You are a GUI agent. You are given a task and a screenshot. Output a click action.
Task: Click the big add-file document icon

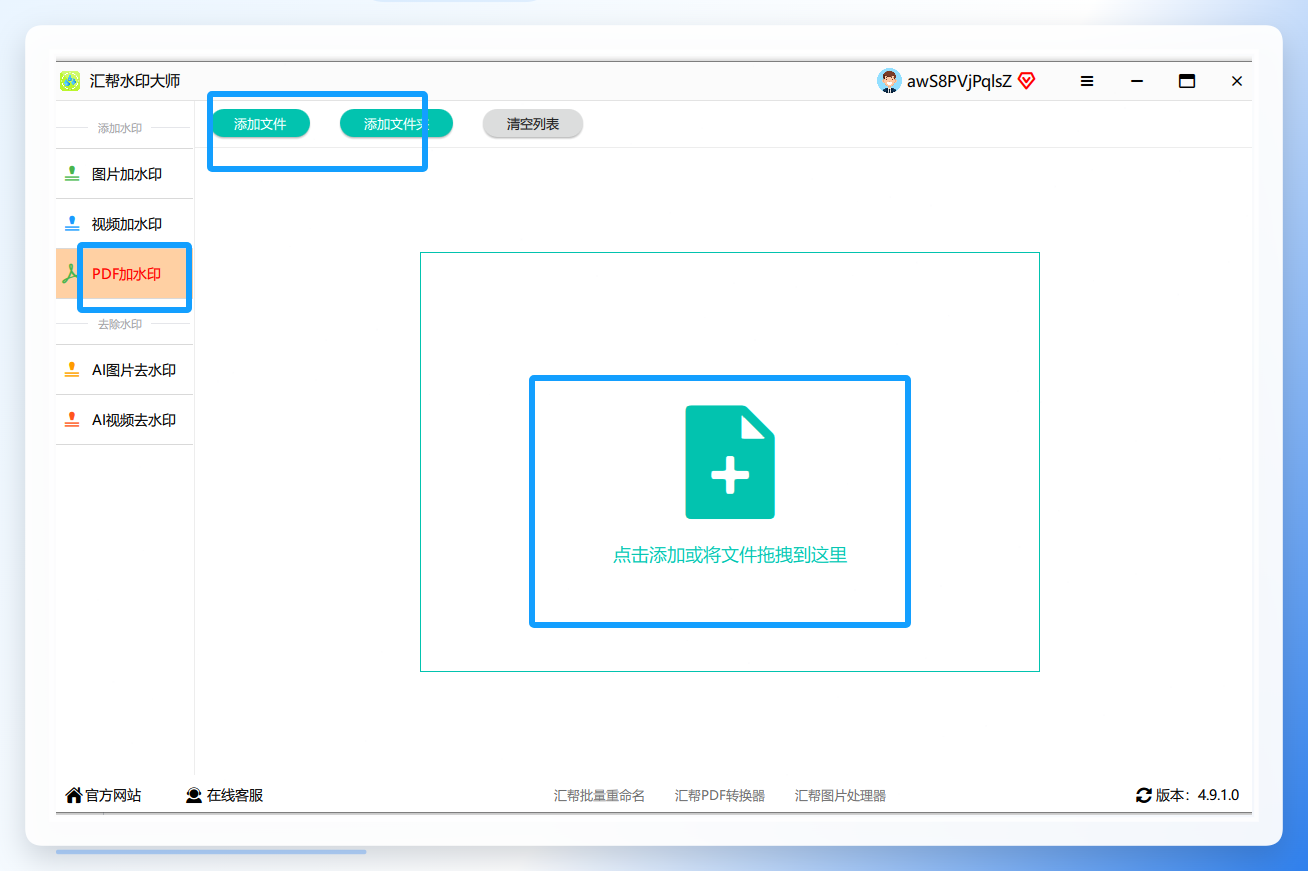pyautogui.click(x=730, y=462)
